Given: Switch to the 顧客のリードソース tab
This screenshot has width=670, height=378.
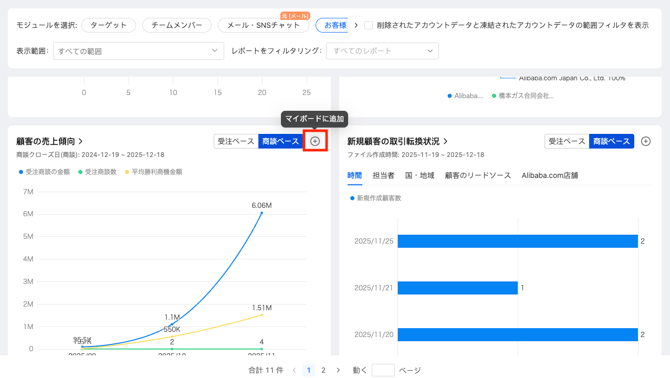Looking at the screenshot, I should pos(478,176).
